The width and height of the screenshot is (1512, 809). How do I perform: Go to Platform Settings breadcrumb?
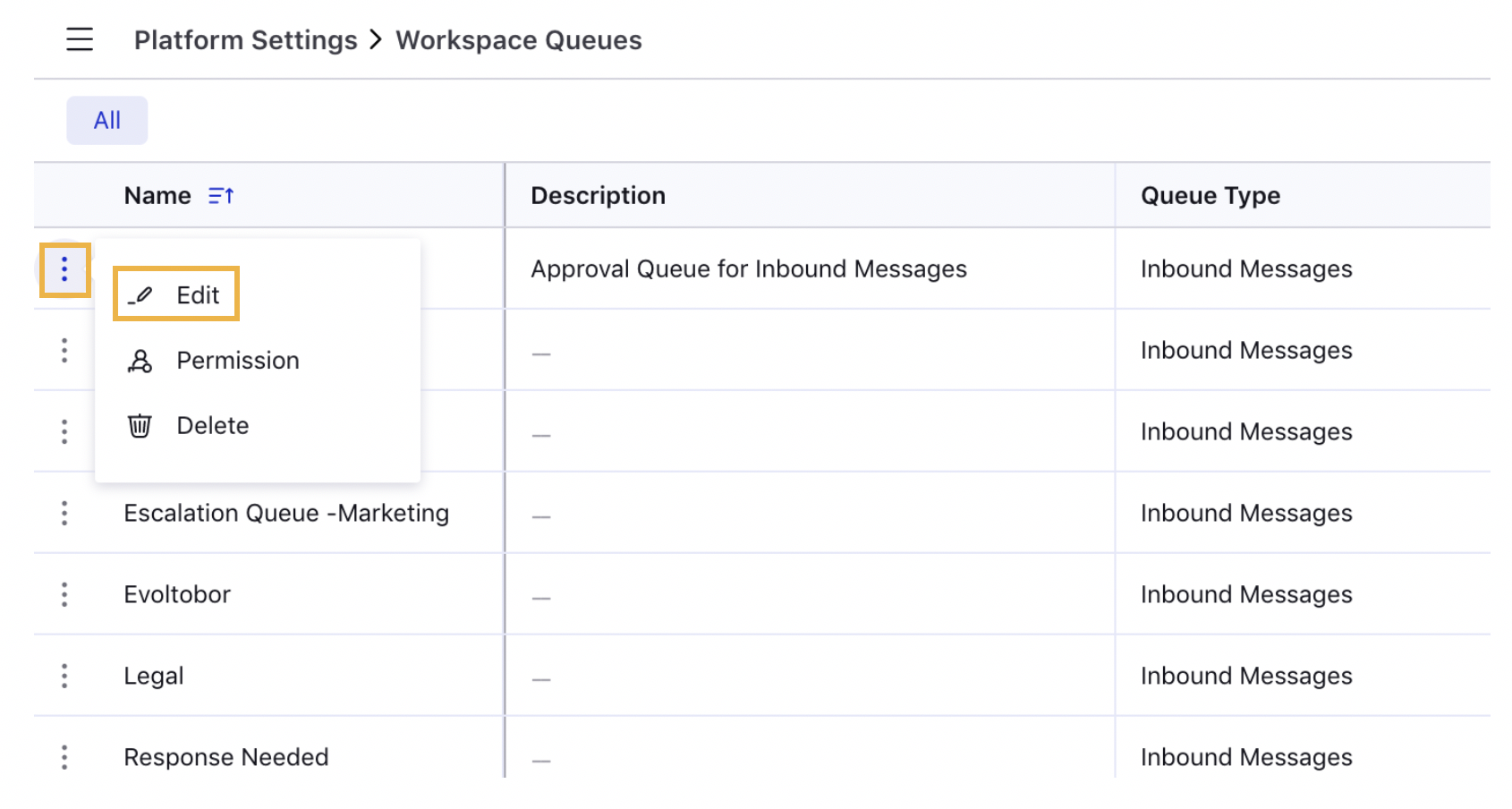[245, 40]
